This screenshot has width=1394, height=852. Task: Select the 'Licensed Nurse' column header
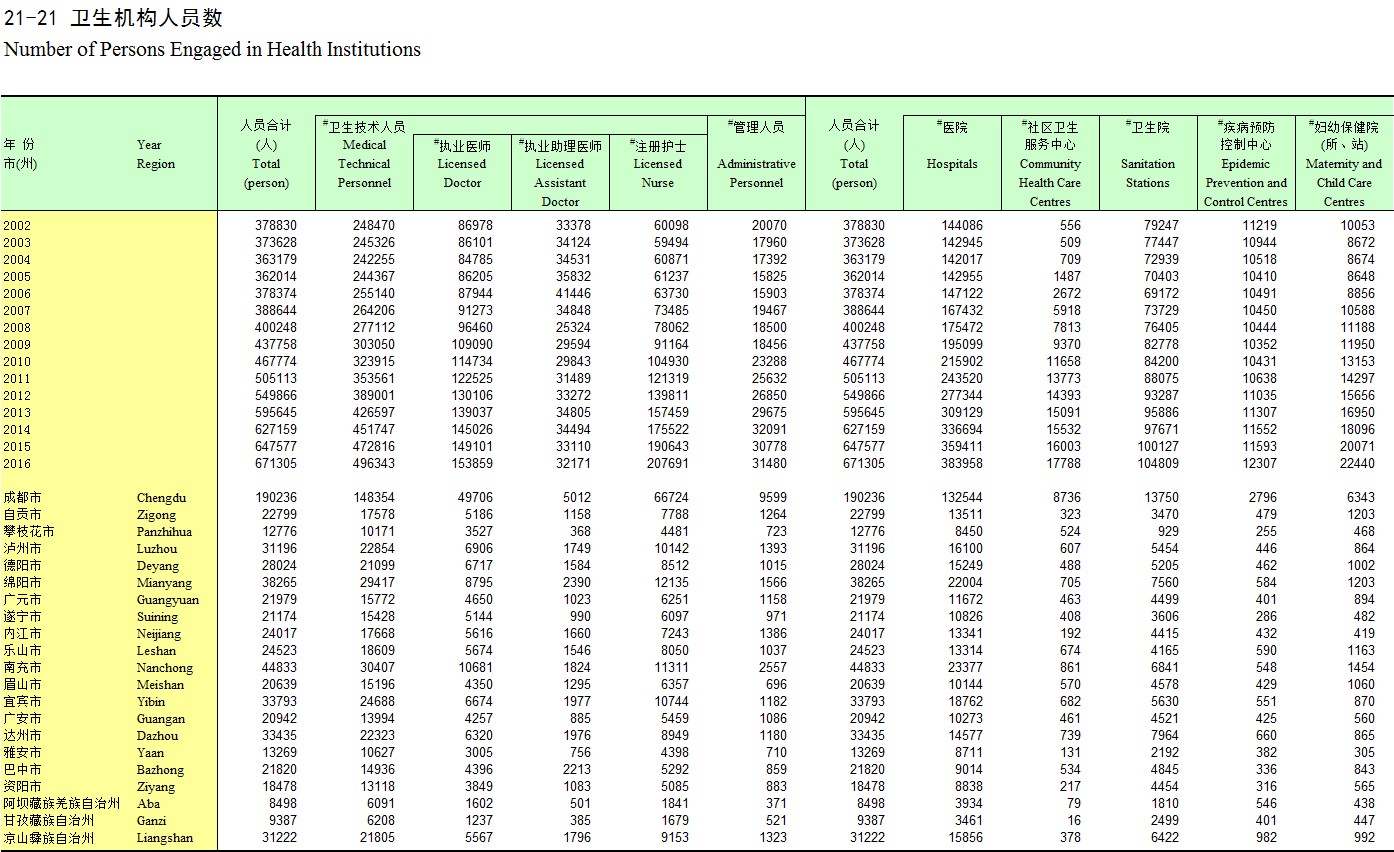pos(658,173)
